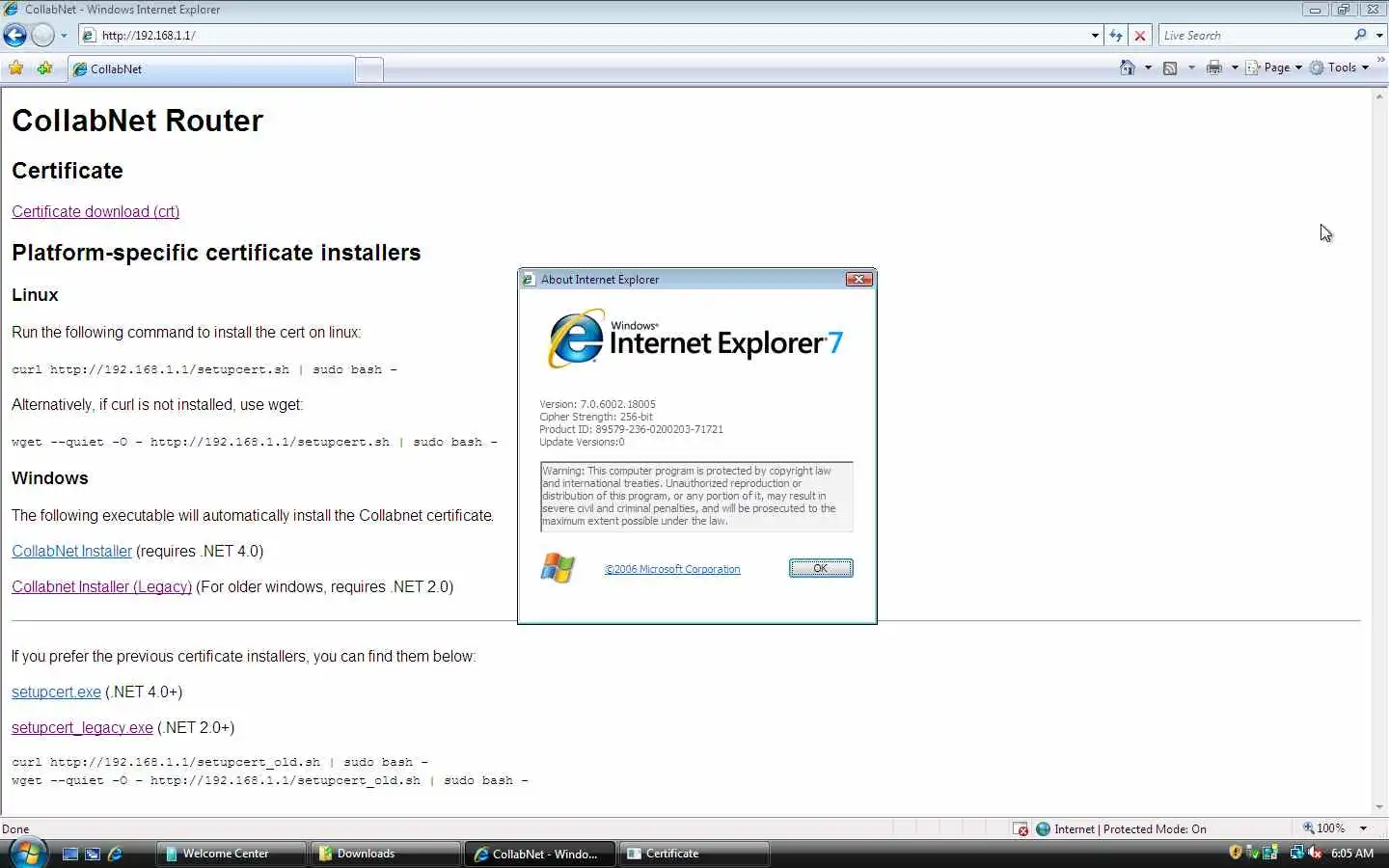
Task: Click the page scrollbar up arrow
Action: pyautogui.click(x=1380, y=96)
